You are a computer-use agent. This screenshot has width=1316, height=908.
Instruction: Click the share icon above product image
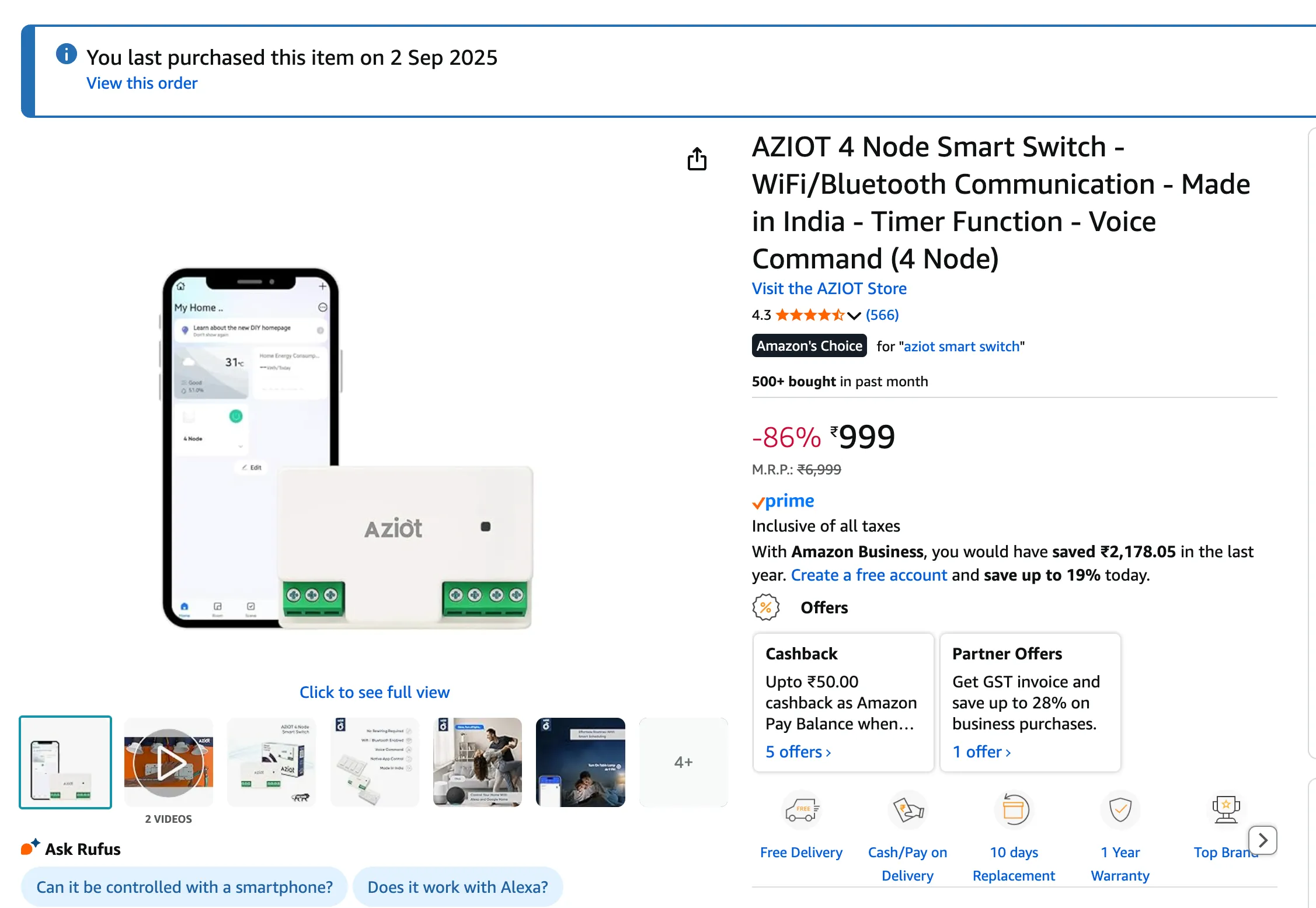click(x=697, y=159)
